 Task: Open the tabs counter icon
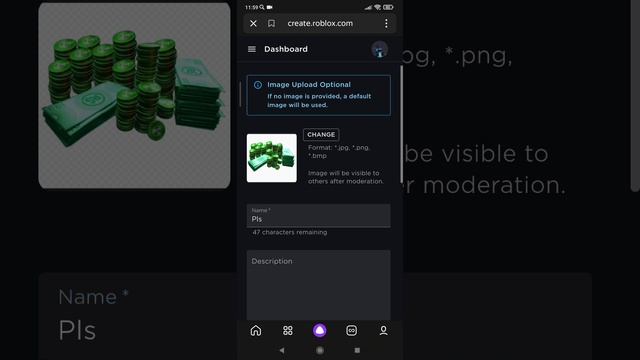pos(351,330)
